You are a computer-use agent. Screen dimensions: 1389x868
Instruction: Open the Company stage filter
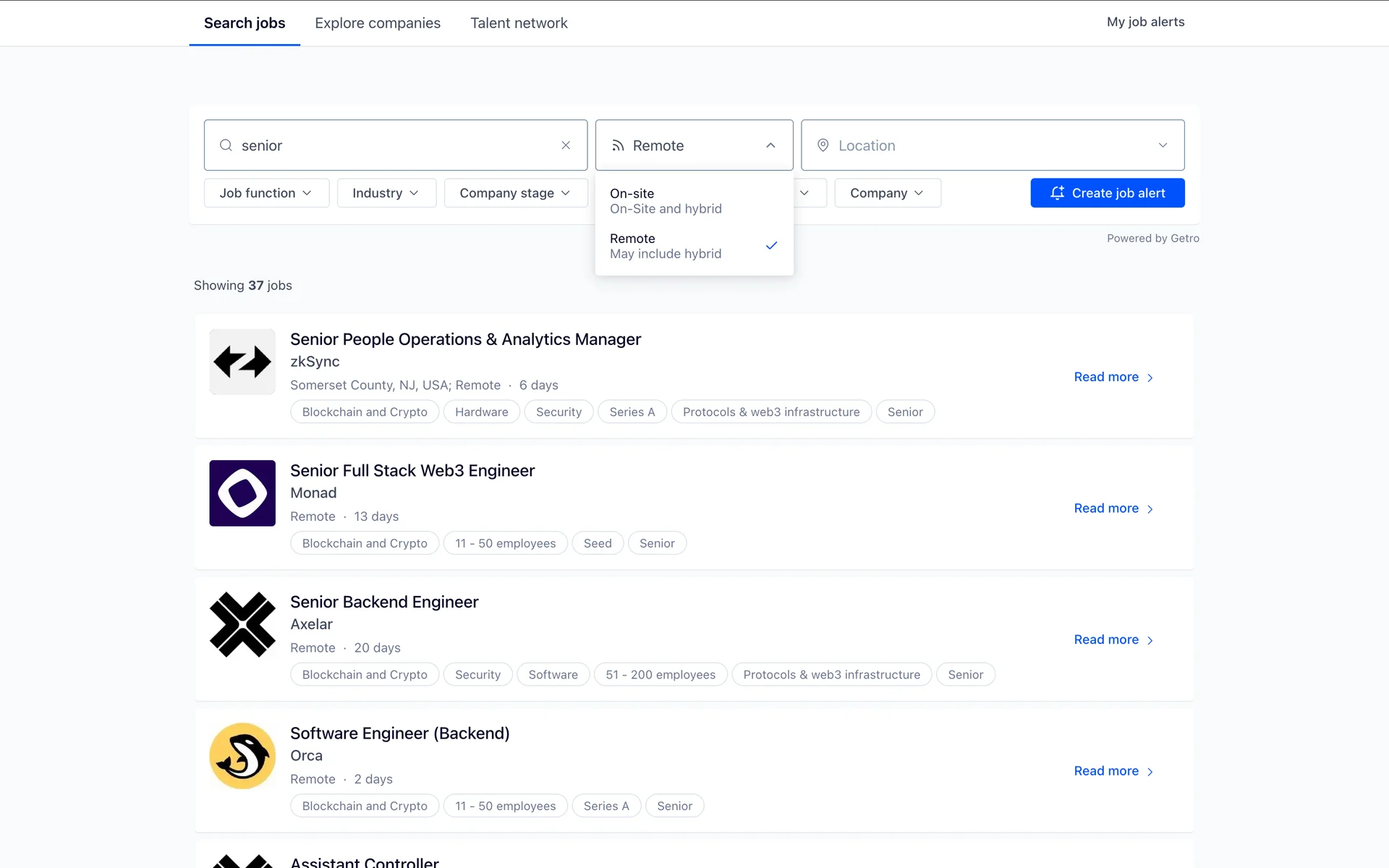tap(515, 193)
